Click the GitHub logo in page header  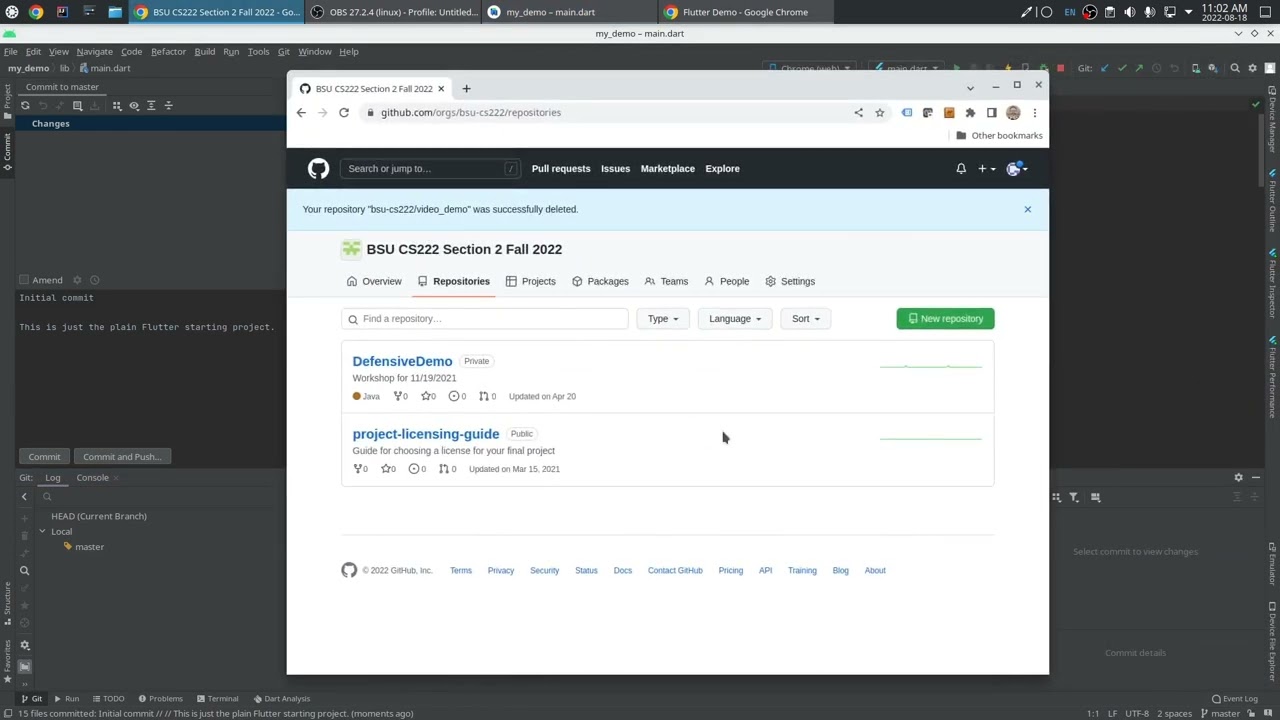tap(318, 169)
